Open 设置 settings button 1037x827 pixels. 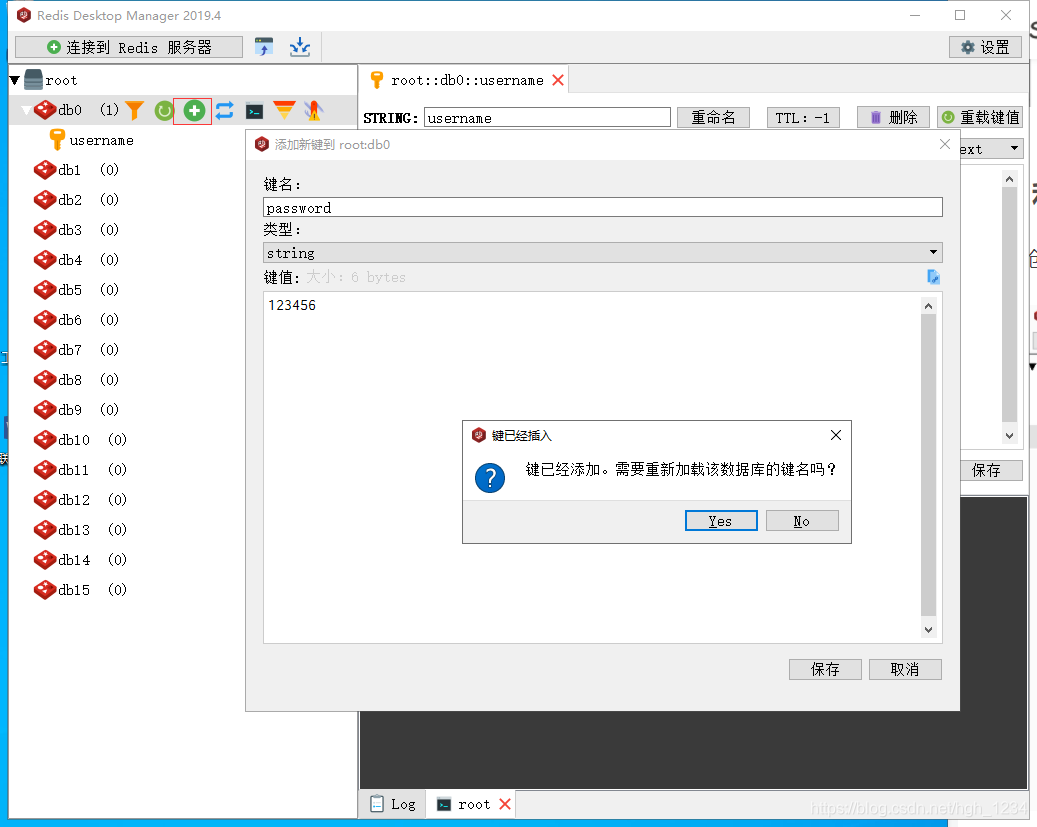[x=985, y=47]
